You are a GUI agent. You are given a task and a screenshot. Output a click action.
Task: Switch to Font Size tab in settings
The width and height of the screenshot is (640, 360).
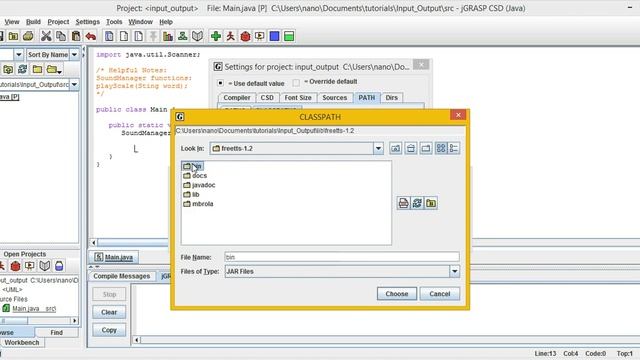[298, 98]
